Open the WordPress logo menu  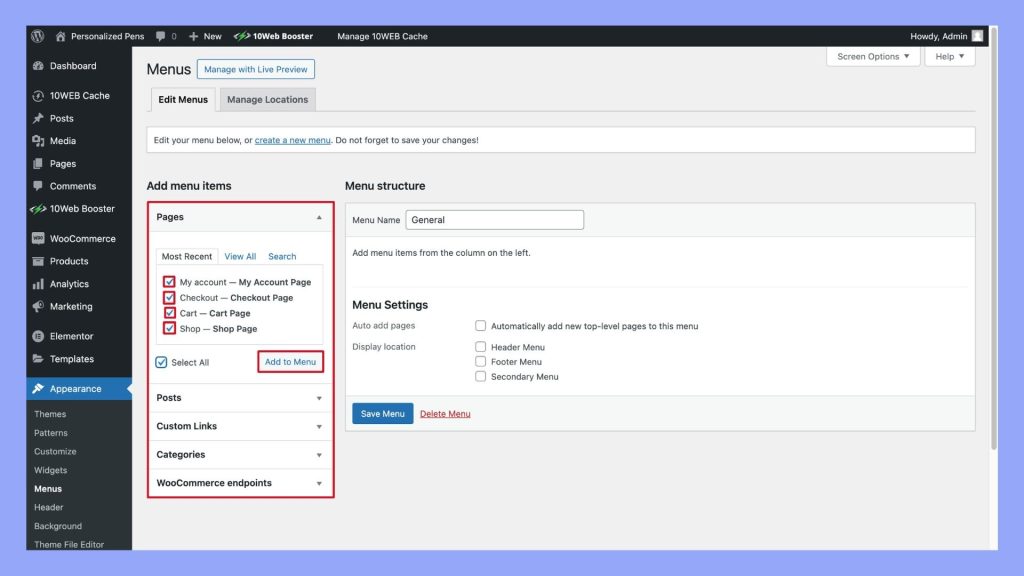[x=37, y=35]
